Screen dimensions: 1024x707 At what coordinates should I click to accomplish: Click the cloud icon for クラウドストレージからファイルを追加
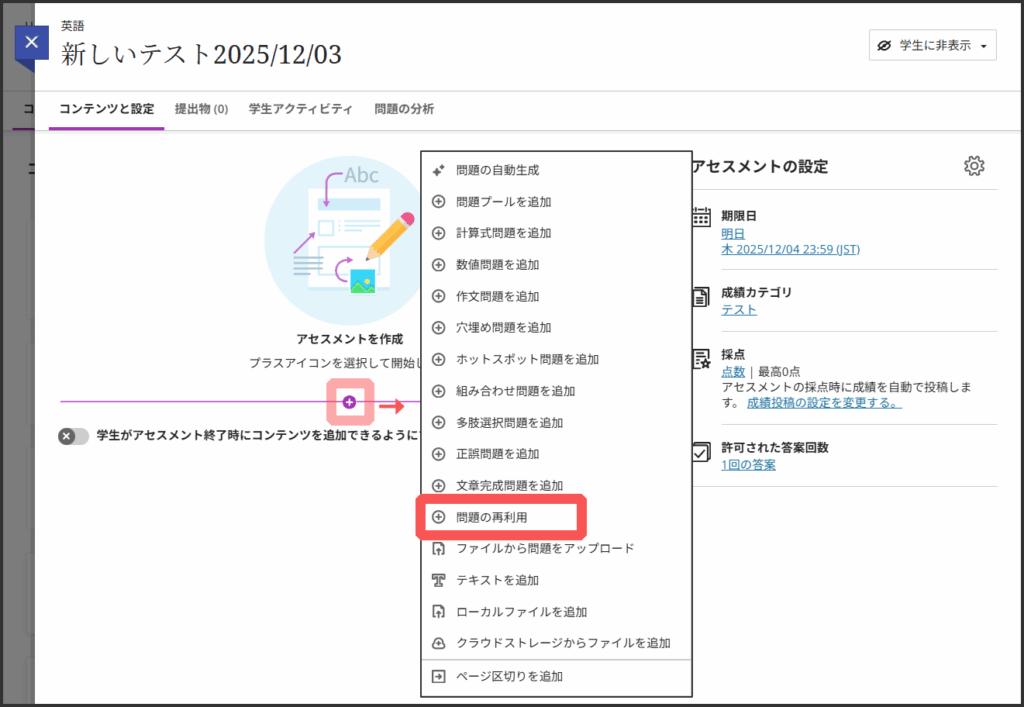[438, 643]
